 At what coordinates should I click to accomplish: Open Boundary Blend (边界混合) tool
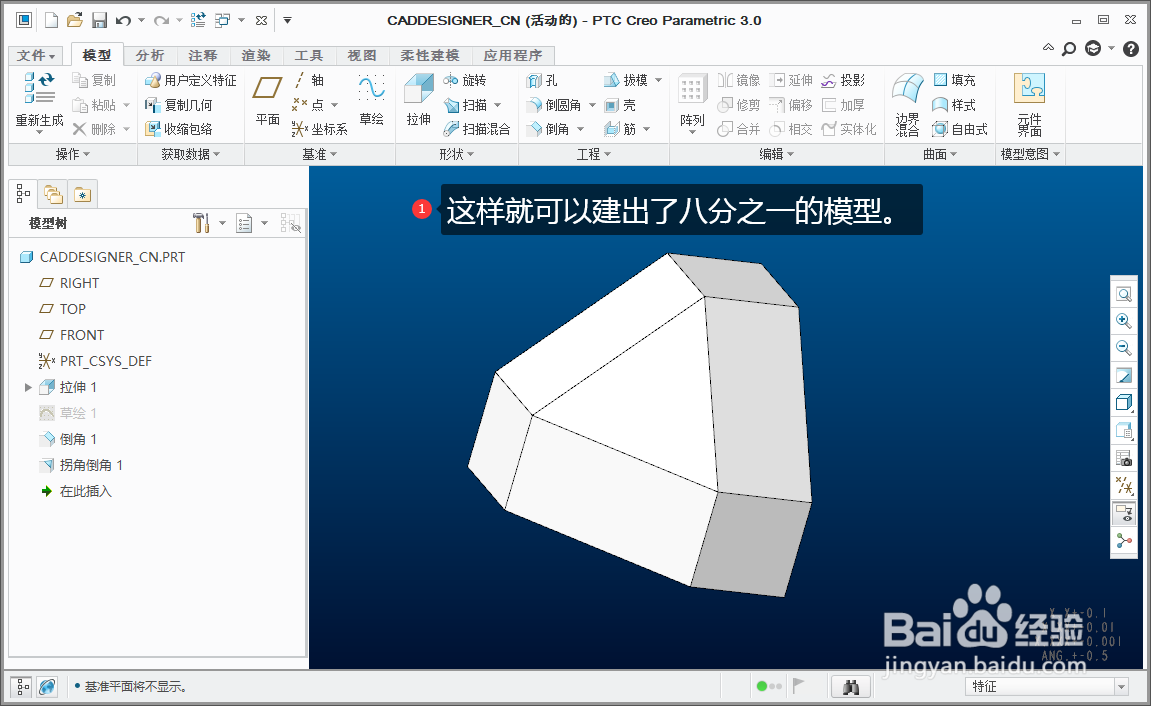[x=907, y=105]
